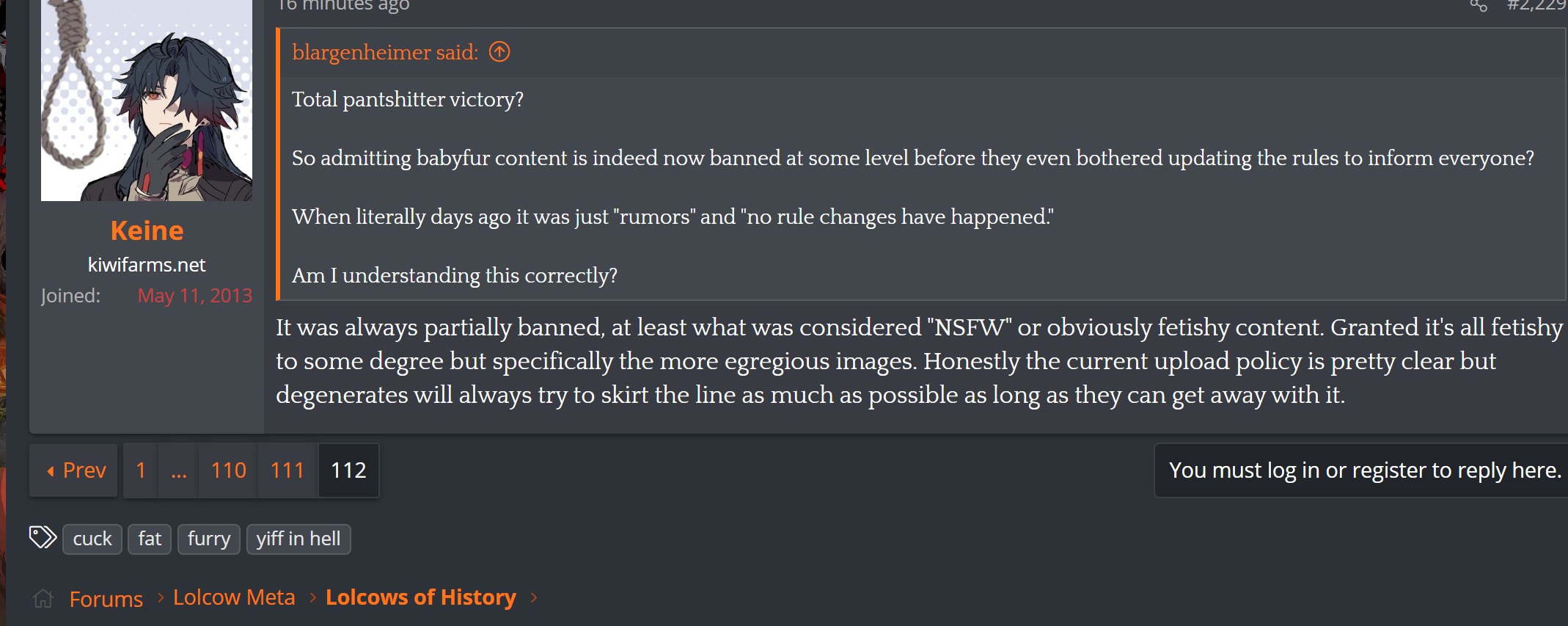Jump to quoted post via arrow icon

[x=499, y=52]
